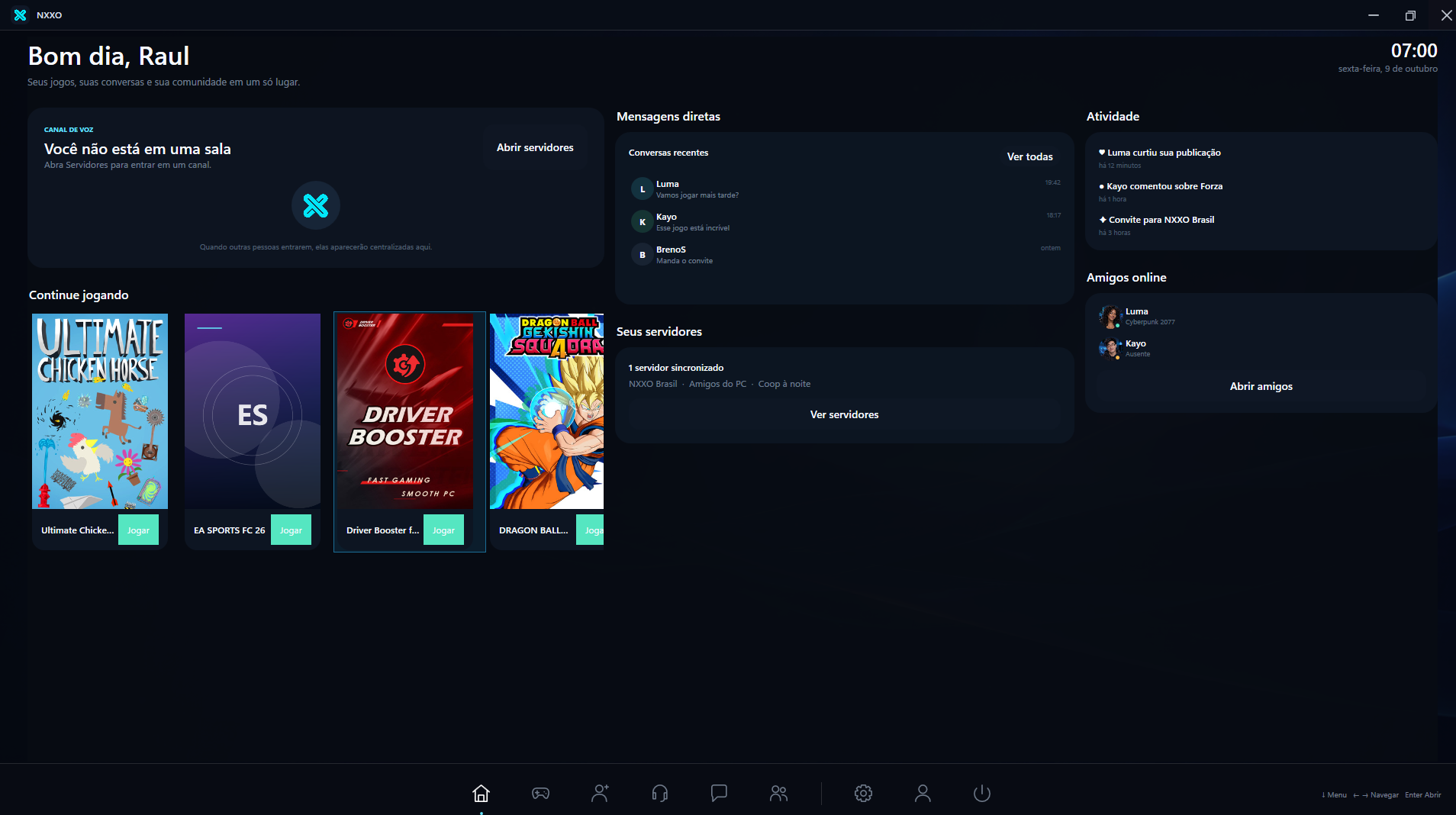Click the add friend icon in bottom bar
Image resolution: width=1456 pixels, height=815 pixels.
pos(600,794)
